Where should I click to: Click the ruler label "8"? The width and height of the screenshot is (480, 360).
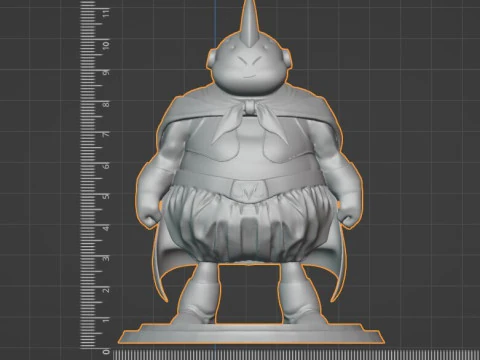point(106,104)
